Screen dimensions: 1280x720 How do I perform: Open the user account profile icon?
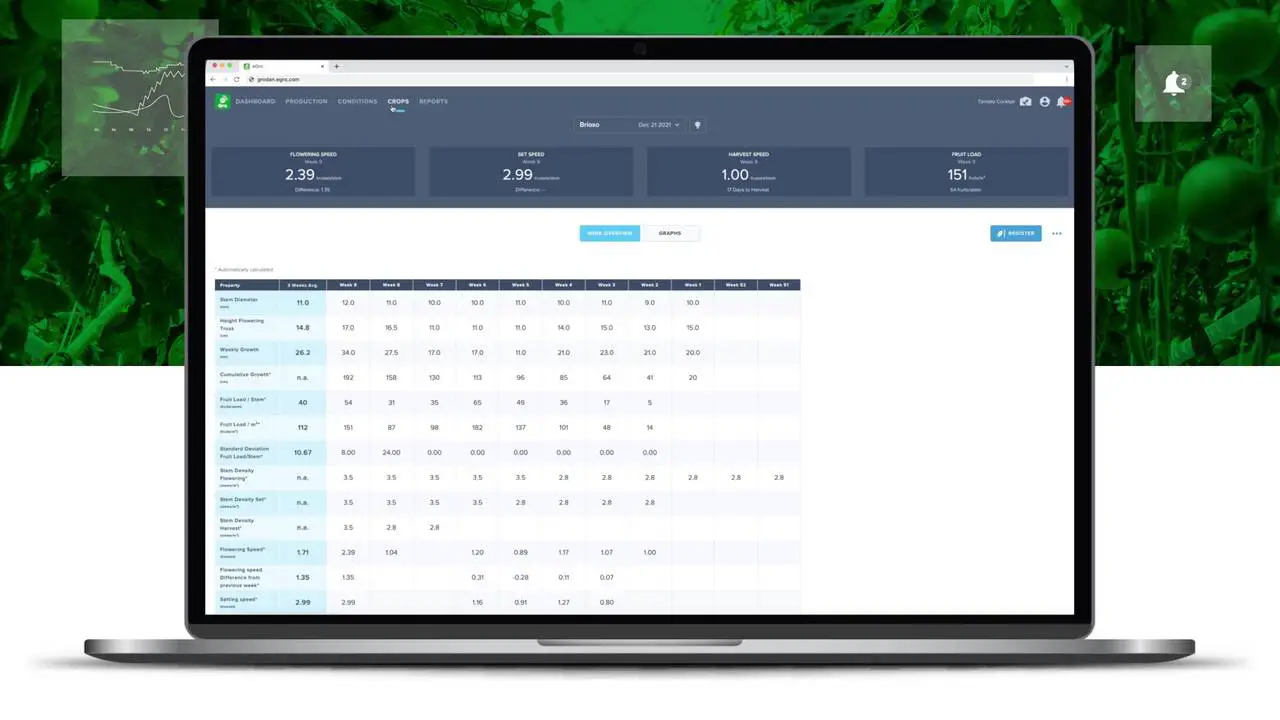(1044, 101)
